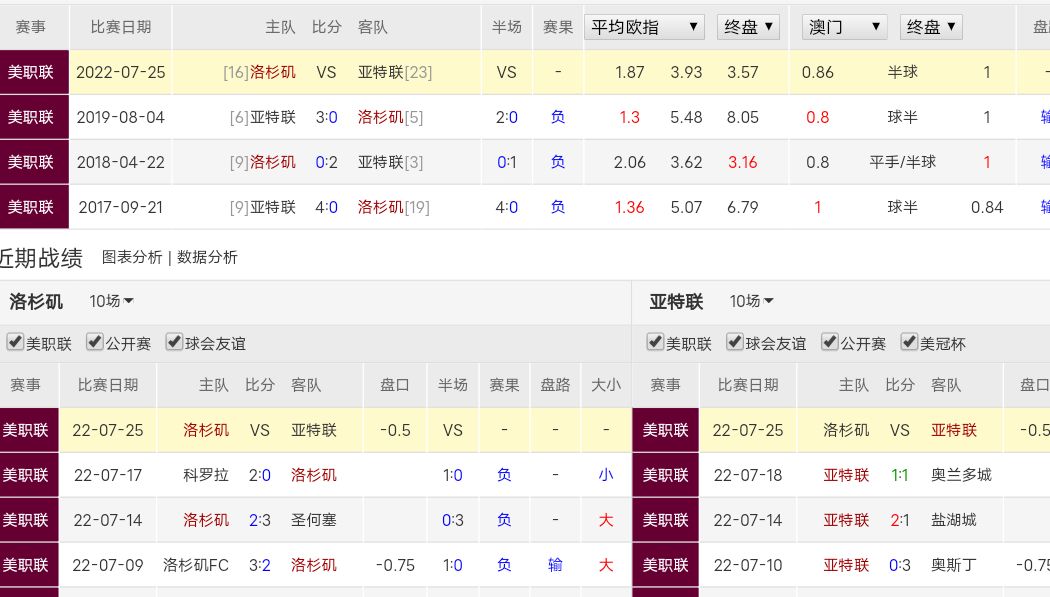This screenshot has height=597, width=1050.
Task: Expand 终盘 dropdown beside 澳门
Action: click(931, 27)
